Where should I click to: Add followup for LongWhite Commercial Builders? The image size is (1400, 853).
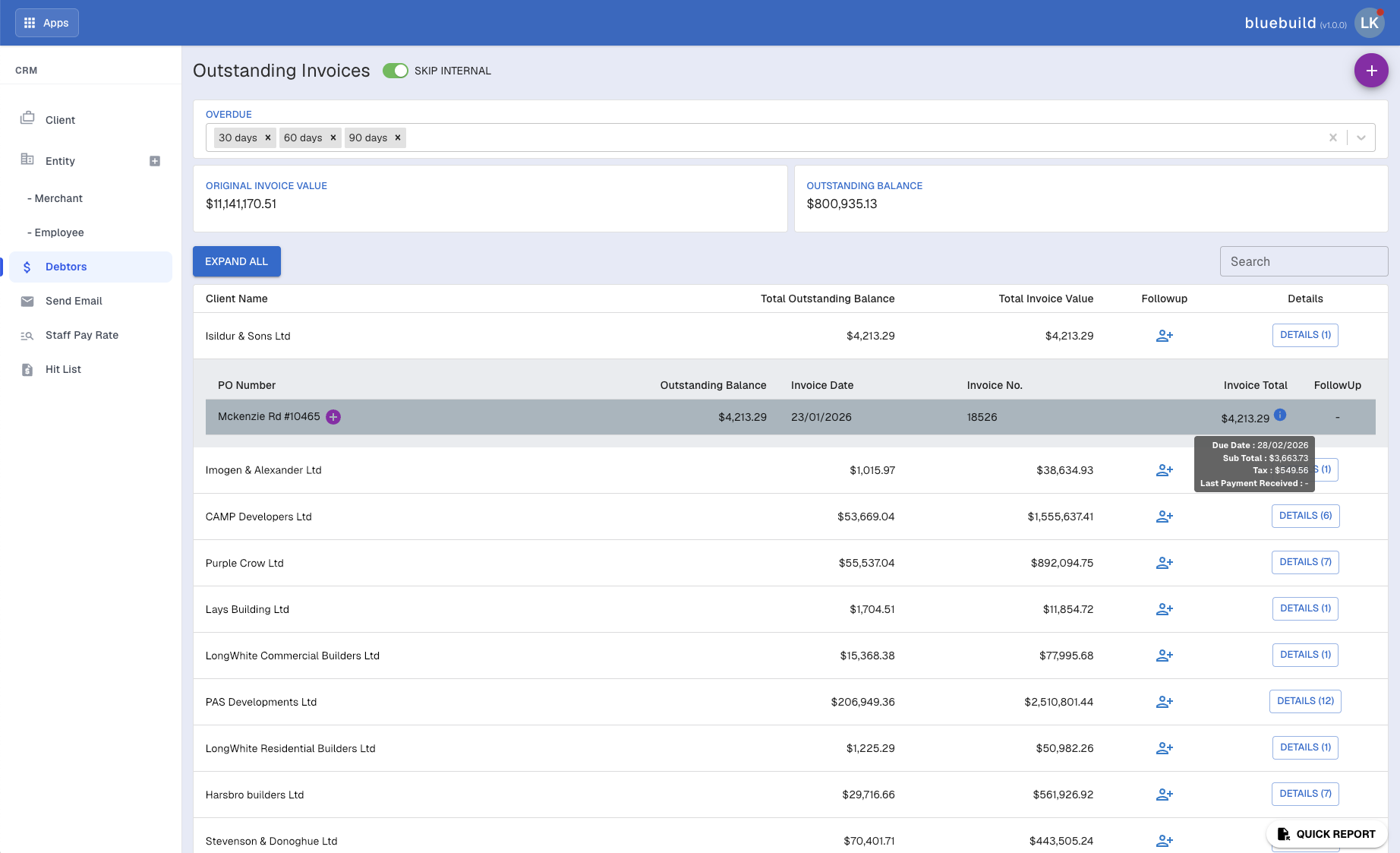(1165, 656)
